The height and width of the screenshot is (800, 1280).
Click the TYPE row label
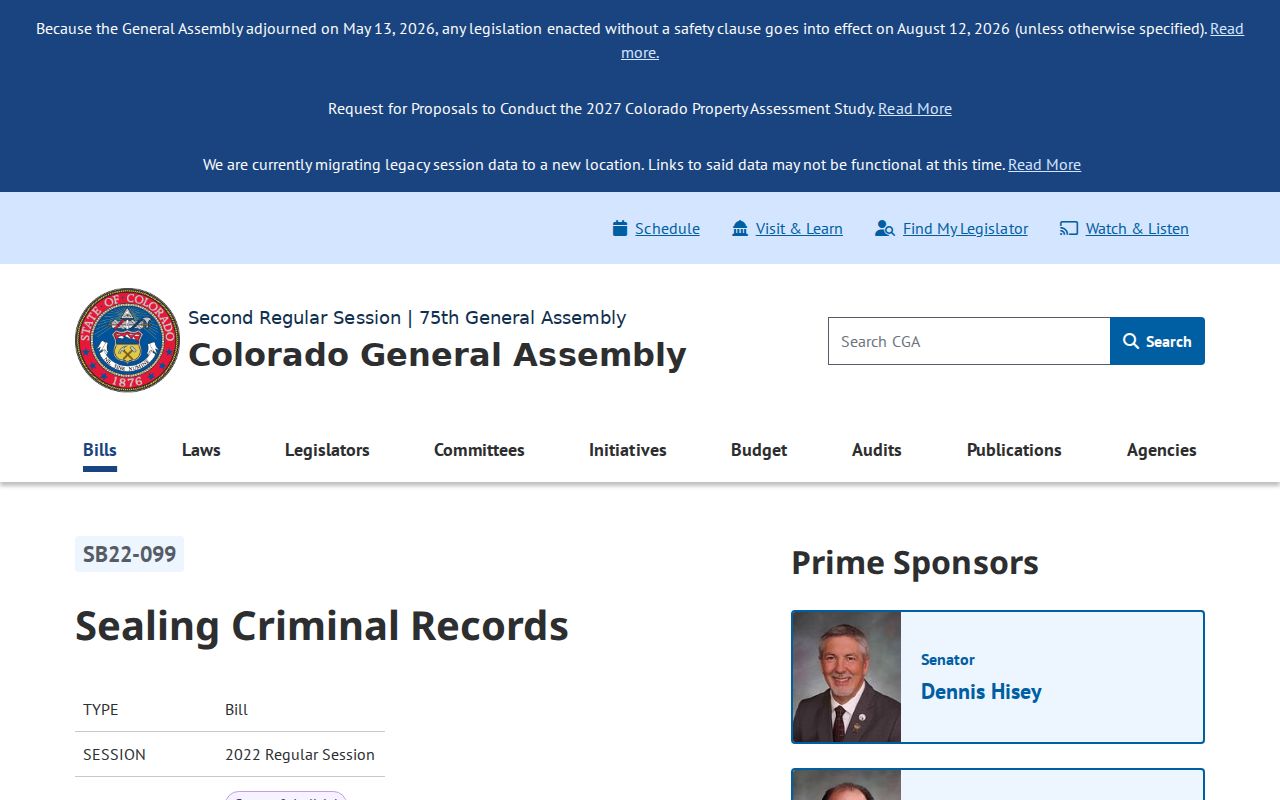click(x=101, y=709)
